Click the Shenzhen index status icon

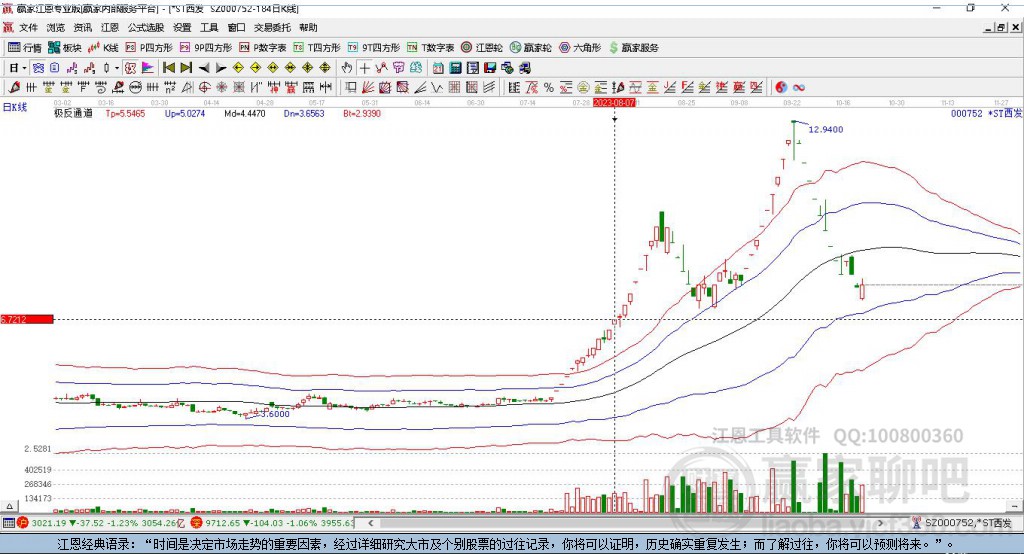tap(197, 523)
